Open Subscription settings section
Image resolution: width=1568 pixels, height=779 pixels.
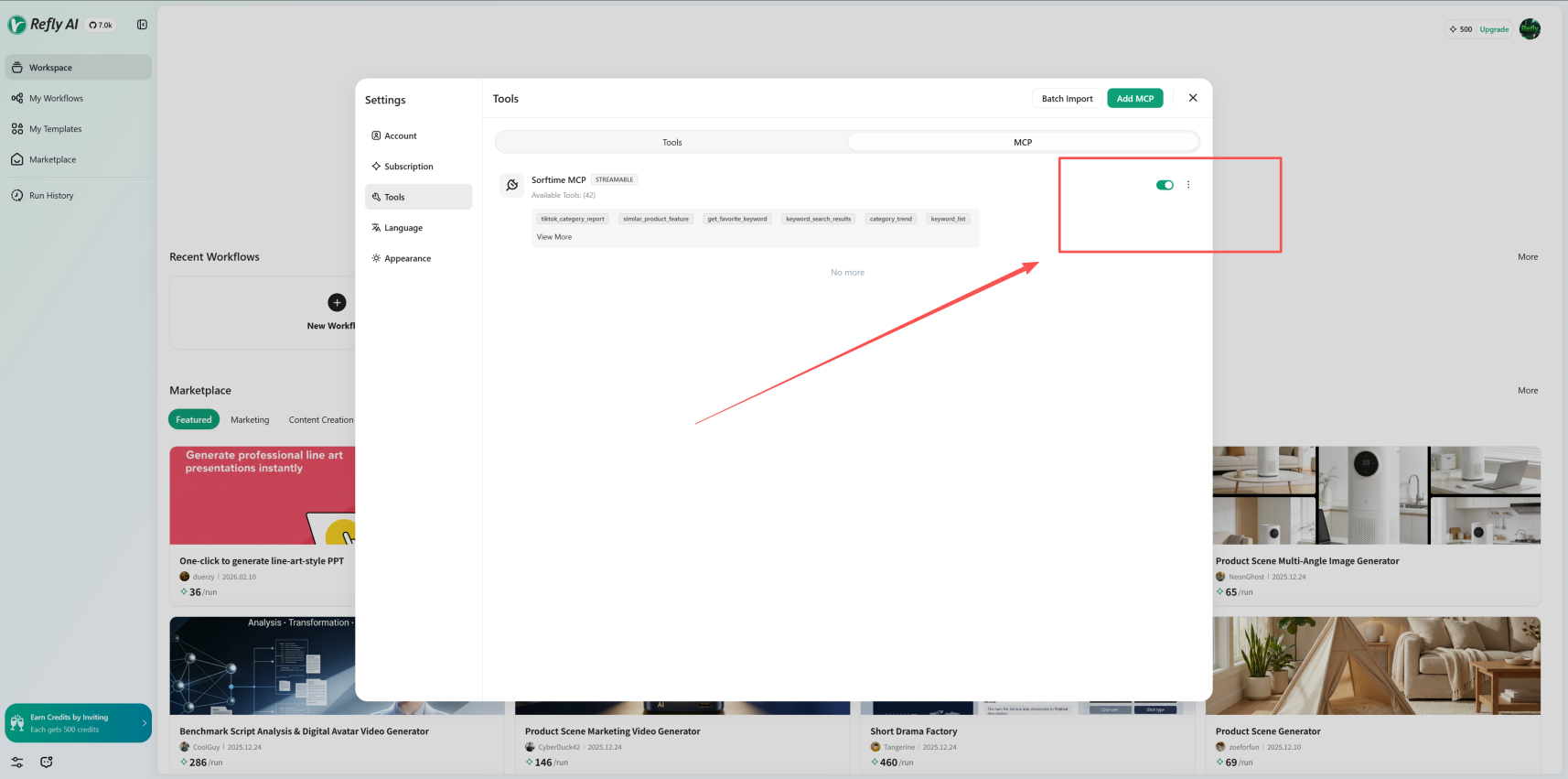click(x=408, y=167)
